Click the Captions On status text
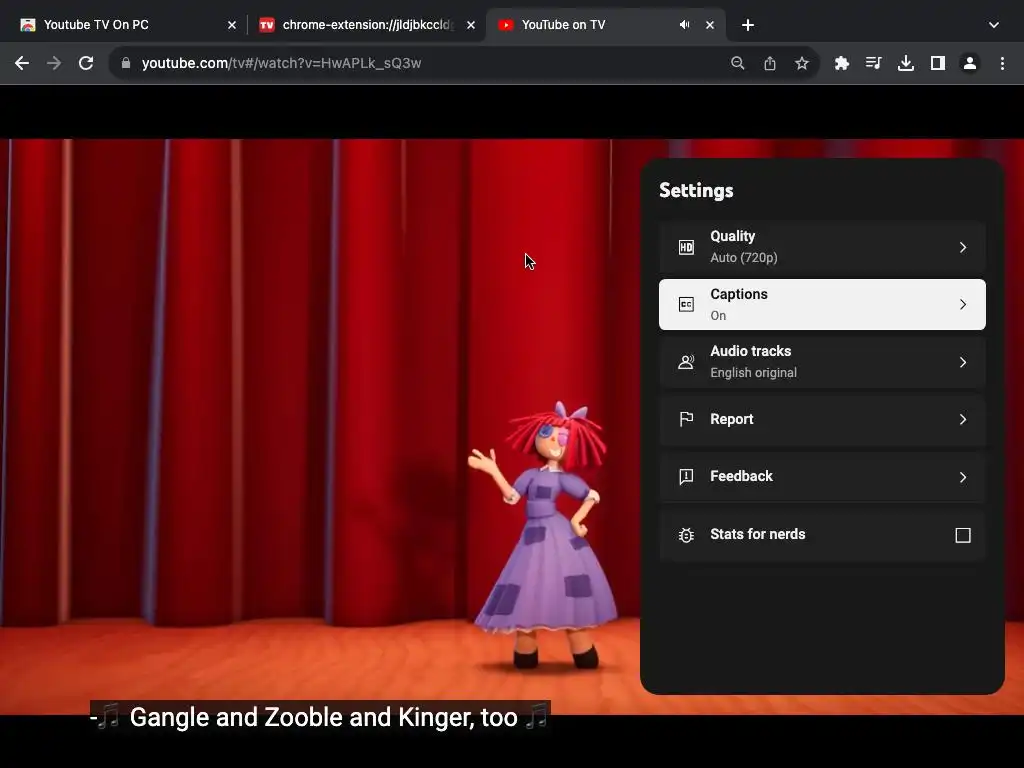The width and height of the screenshot is (1024, 768). point(718,315)
